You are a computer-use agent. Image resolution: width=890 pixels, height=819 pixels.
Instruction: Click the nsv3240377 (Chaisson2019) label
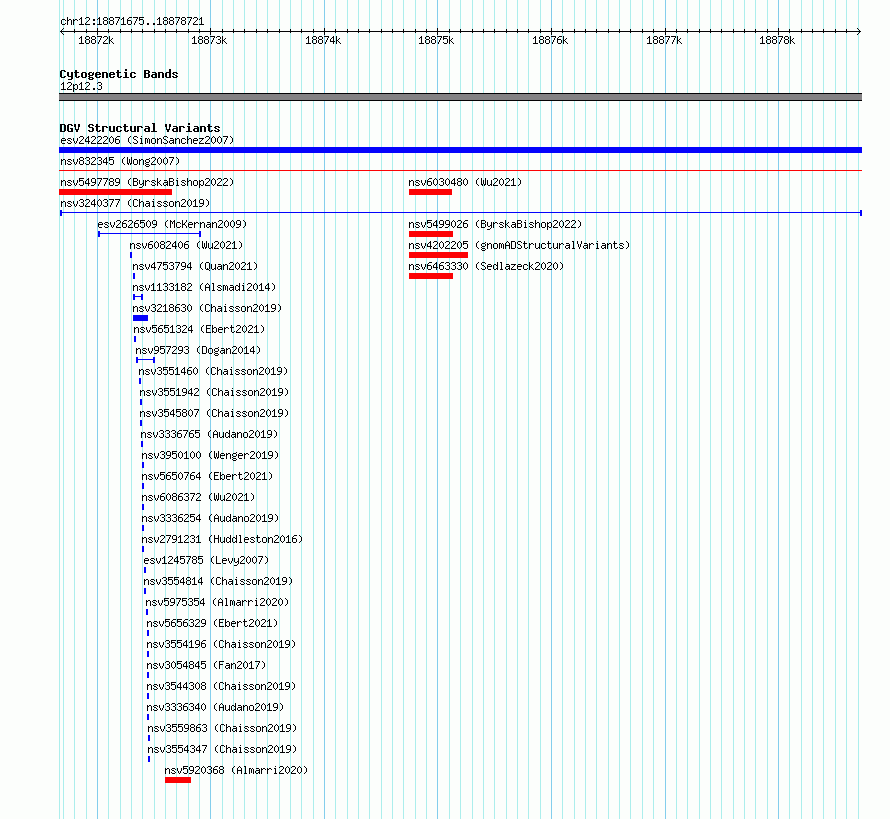click(x=135, y=203)
